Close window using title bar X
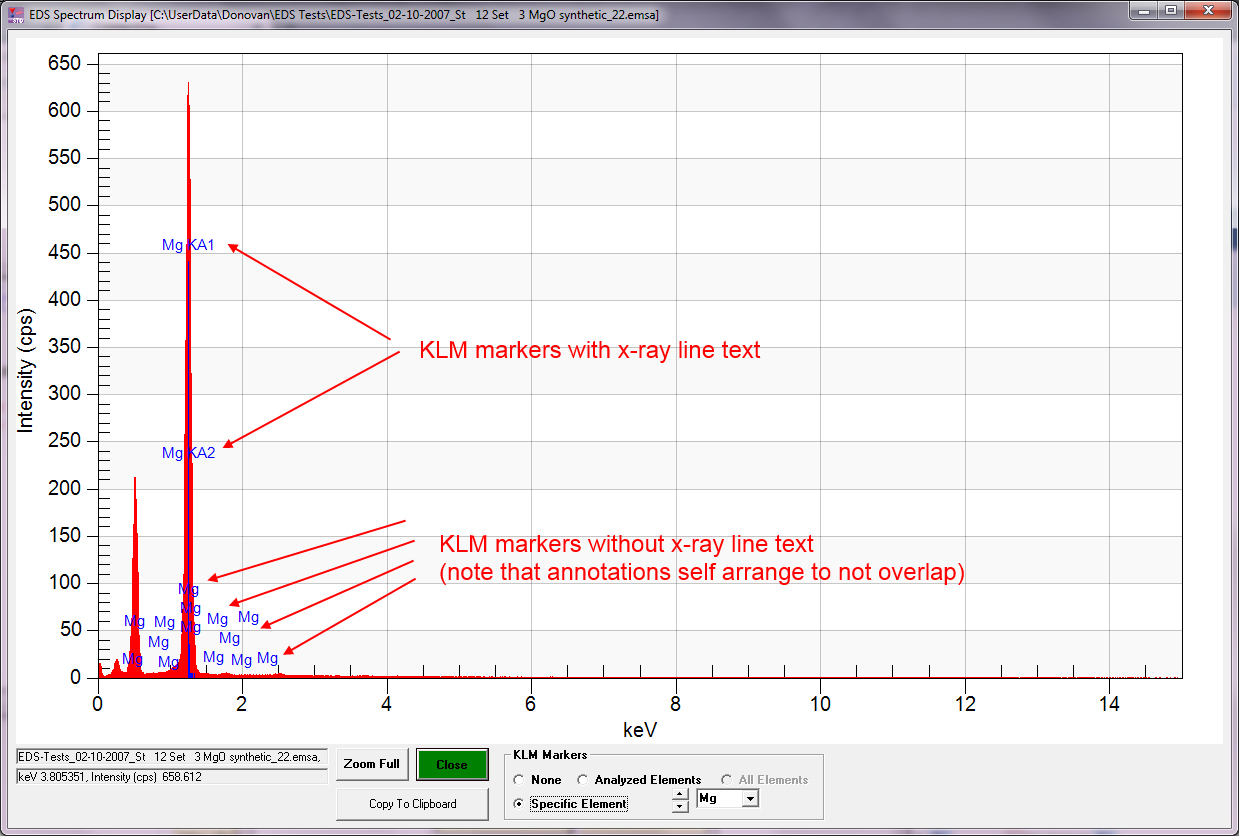 pos(1207,11)
